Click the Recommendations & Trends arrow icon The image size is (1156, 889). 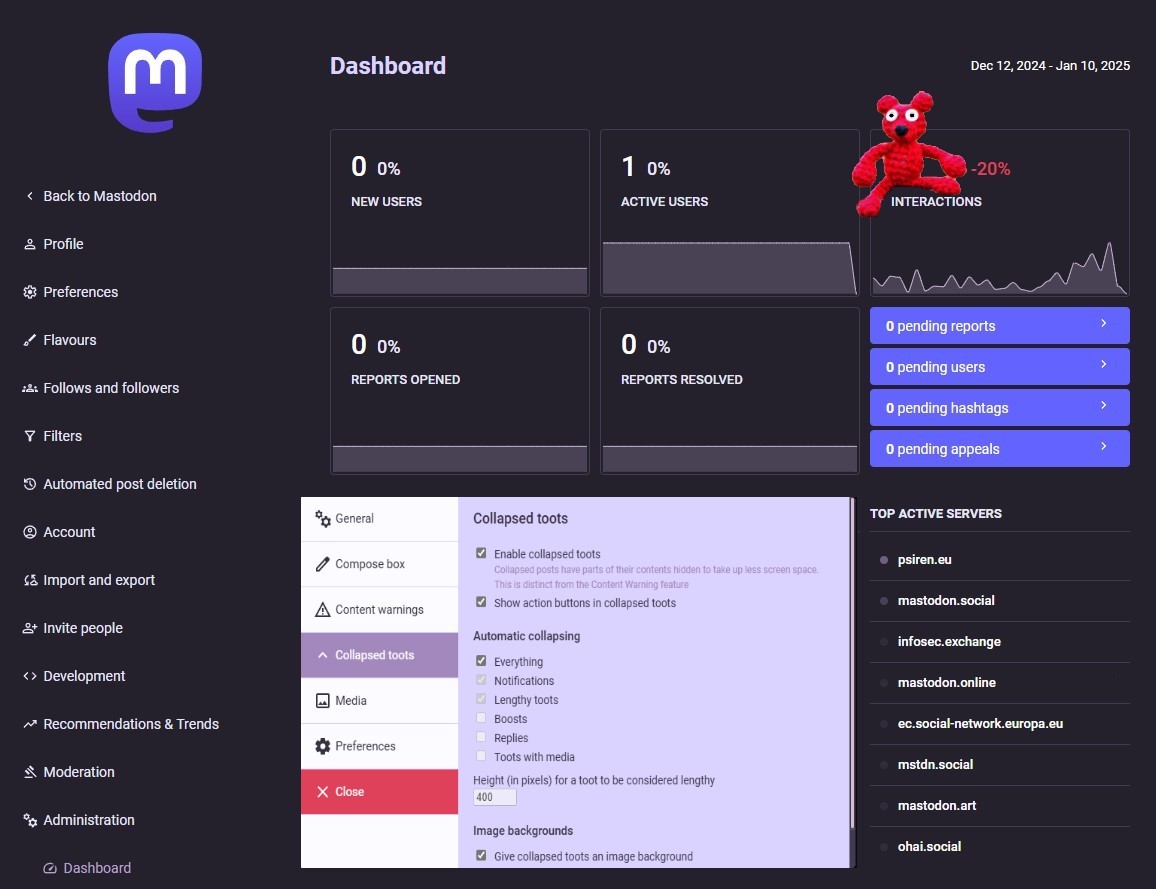tap(29, 724)
